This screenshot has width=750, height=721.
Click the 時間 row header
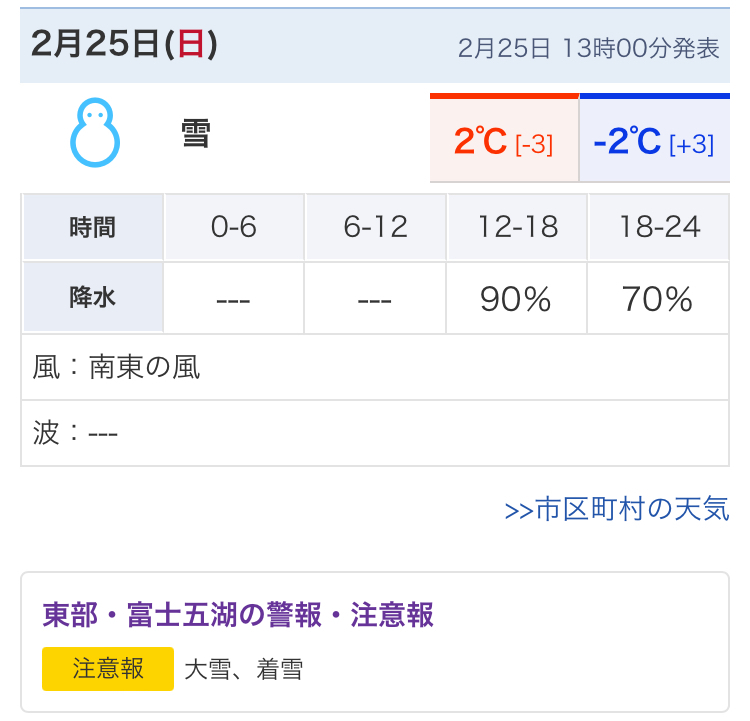[92, 227]
